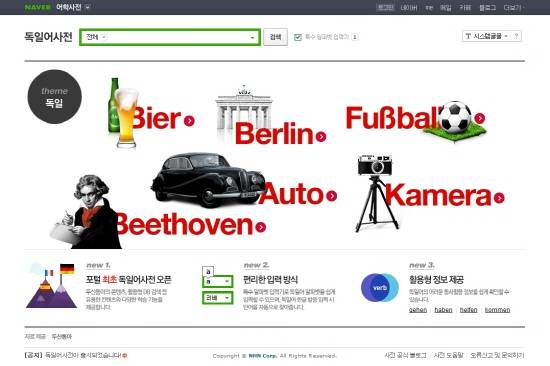This screenshot has height=366, width=550.
Task: Click the blue verb circle icon
Action: [x=380, y=288]
